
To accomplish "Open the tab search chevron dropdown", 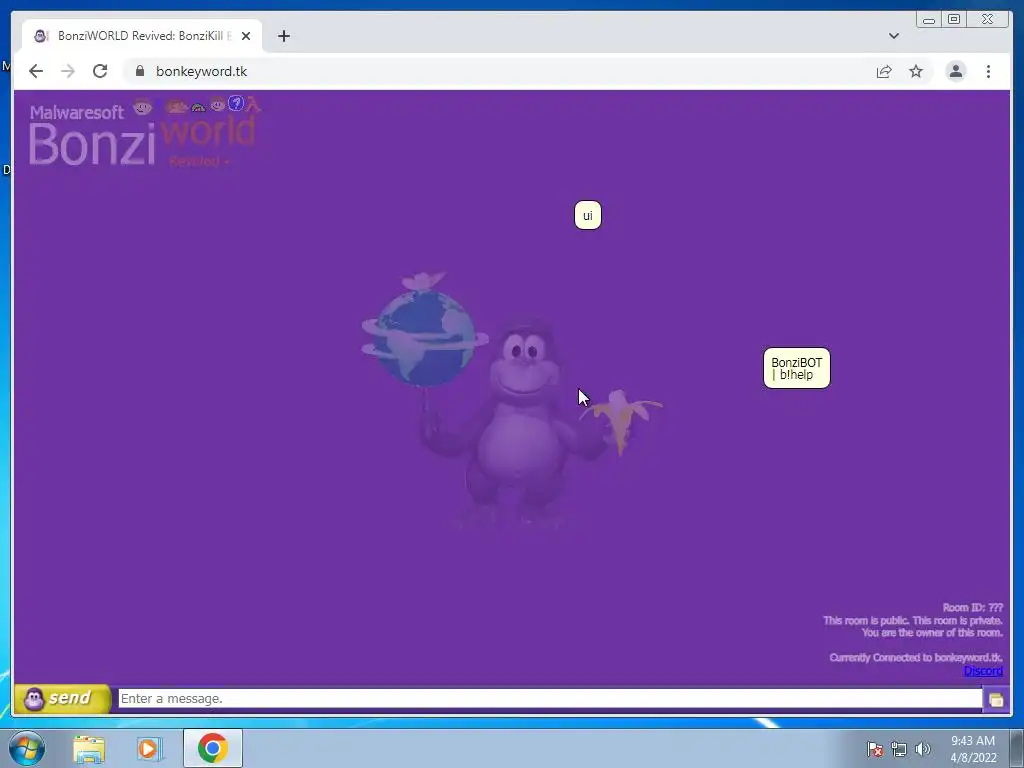I will click(894, 36).
